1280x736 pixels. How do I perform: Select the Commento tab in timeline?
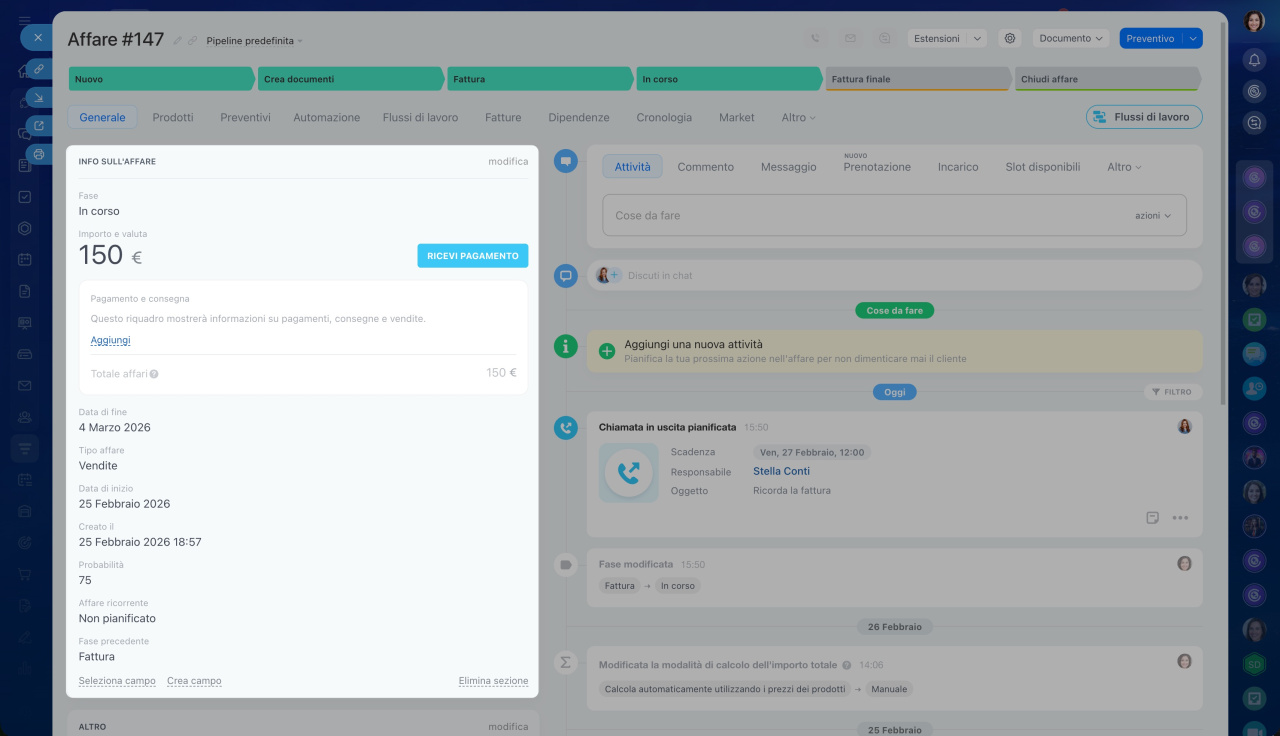705,167
